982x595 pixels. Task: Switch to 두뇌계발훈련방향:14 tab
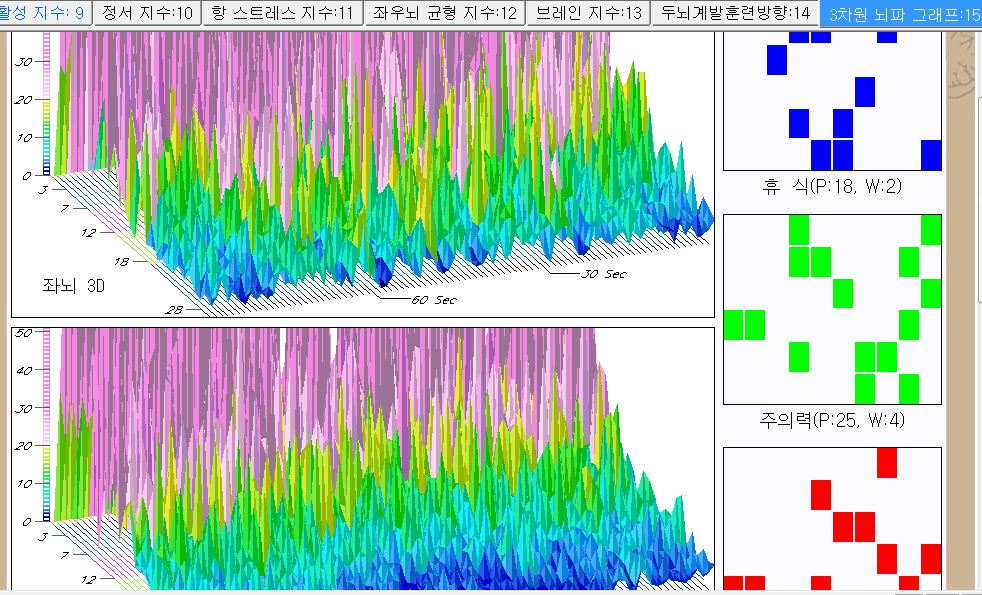tap(735, 13)
